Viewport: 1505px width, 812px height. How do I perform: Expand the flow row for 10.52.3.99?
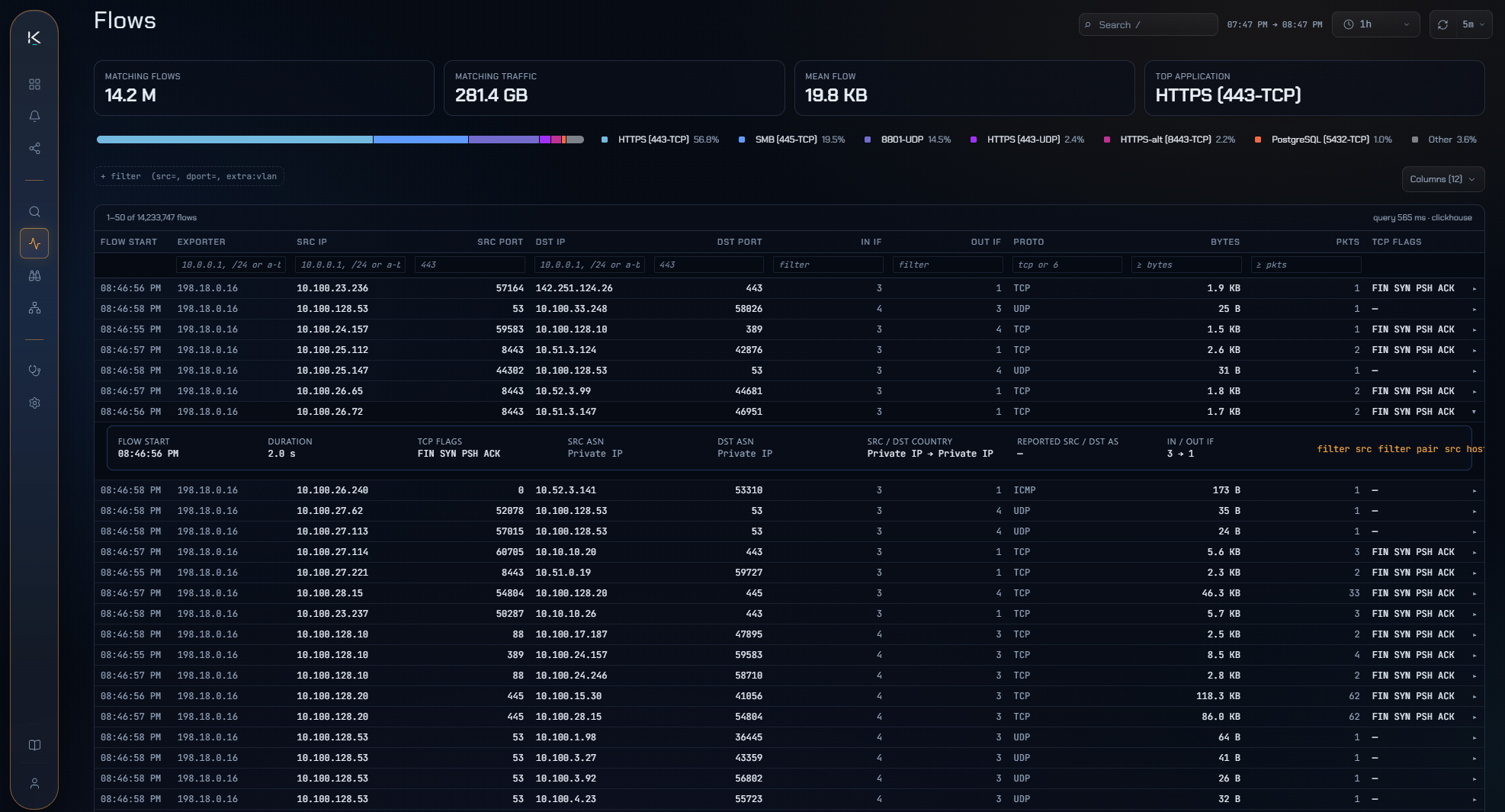[x=1474, y=391]
